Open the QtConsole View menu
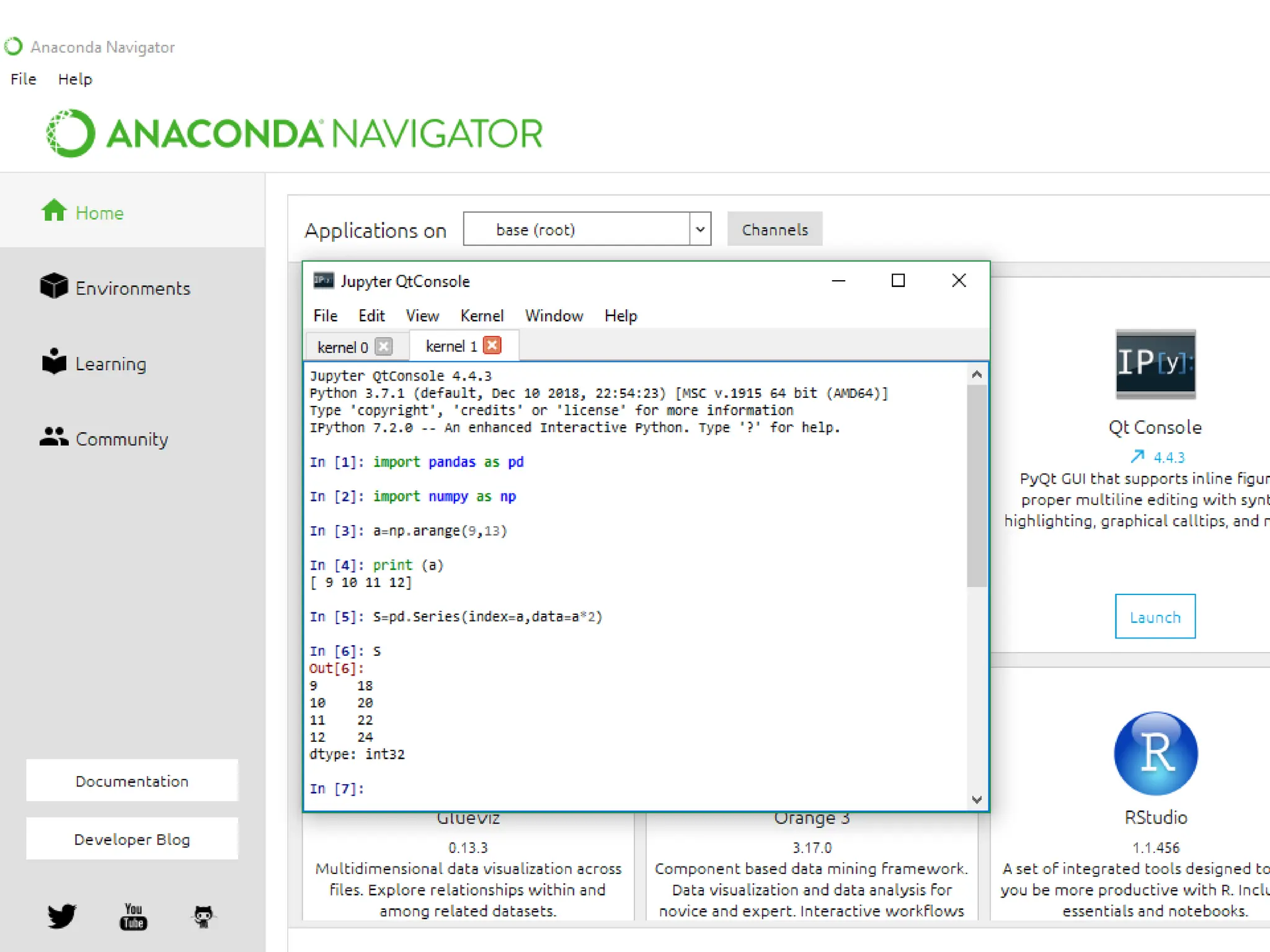This screenshot has width=1270, height=952. [422, 315]
